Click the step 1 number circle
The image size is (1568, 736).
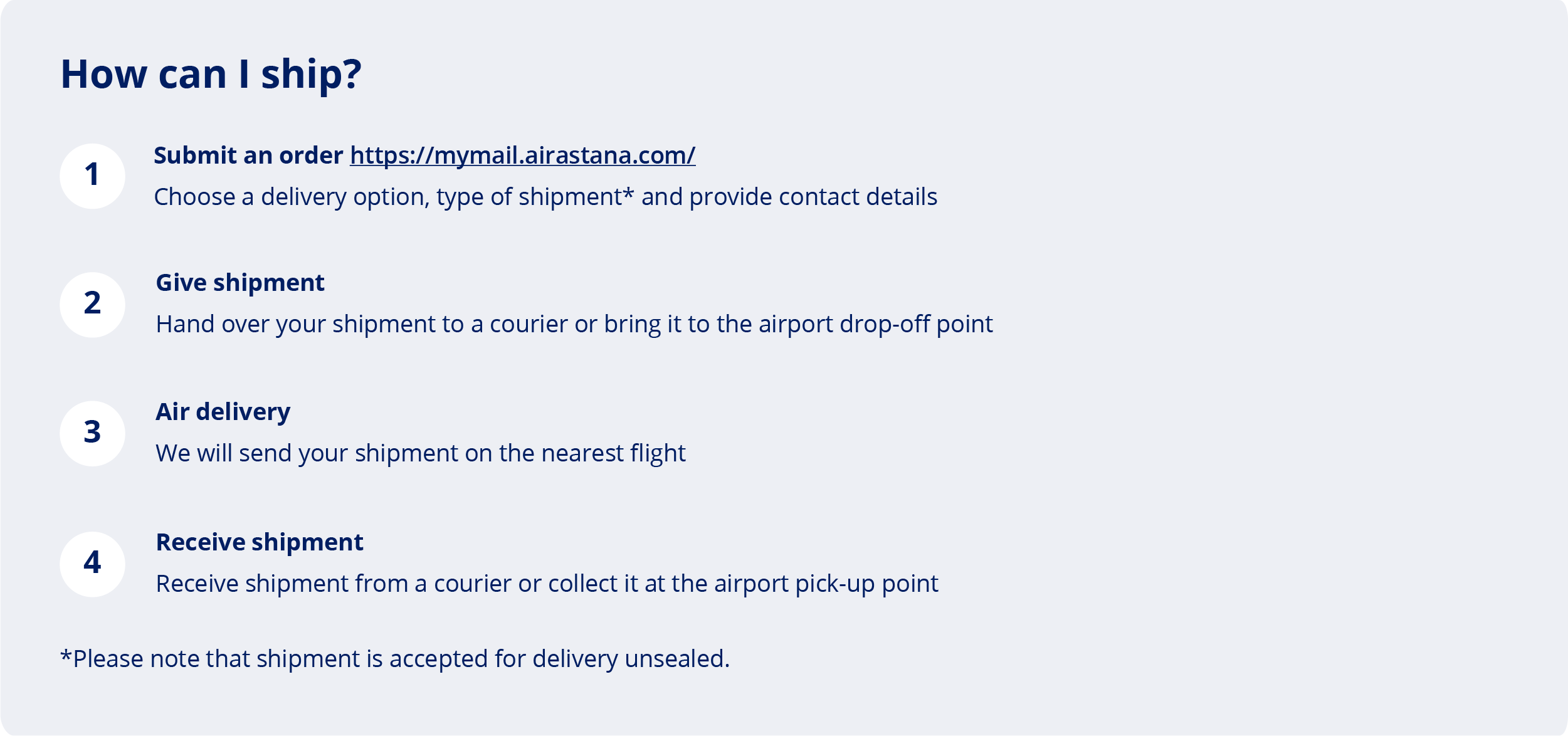coord(92,176)
